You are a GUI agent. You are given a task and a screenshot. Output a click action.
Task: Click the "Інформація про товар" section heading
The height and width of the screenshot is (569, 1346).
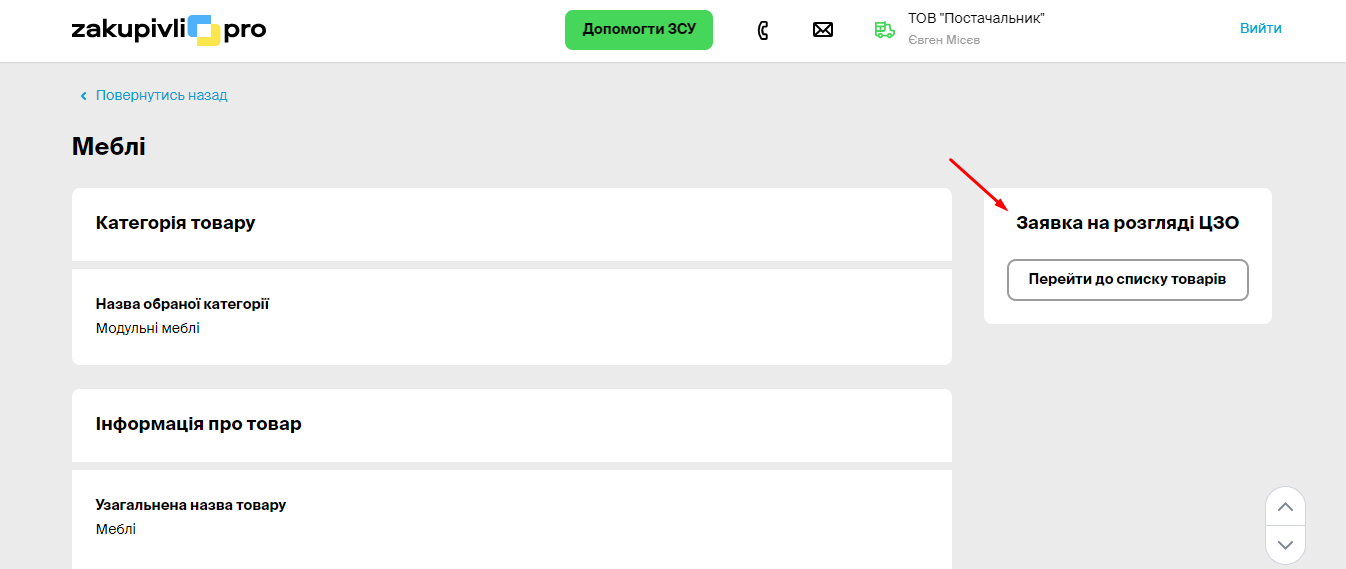pyautogui.click(x=198, y=423)
